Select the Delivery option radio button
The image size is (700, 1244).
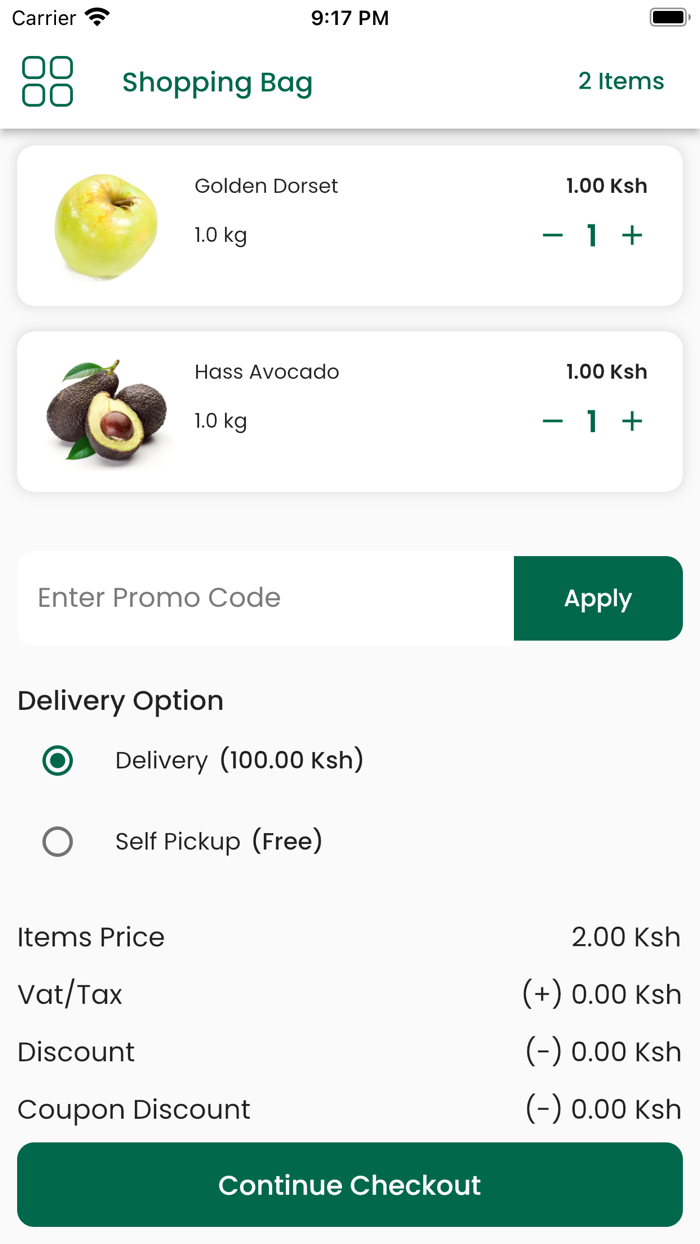(58, 761)
